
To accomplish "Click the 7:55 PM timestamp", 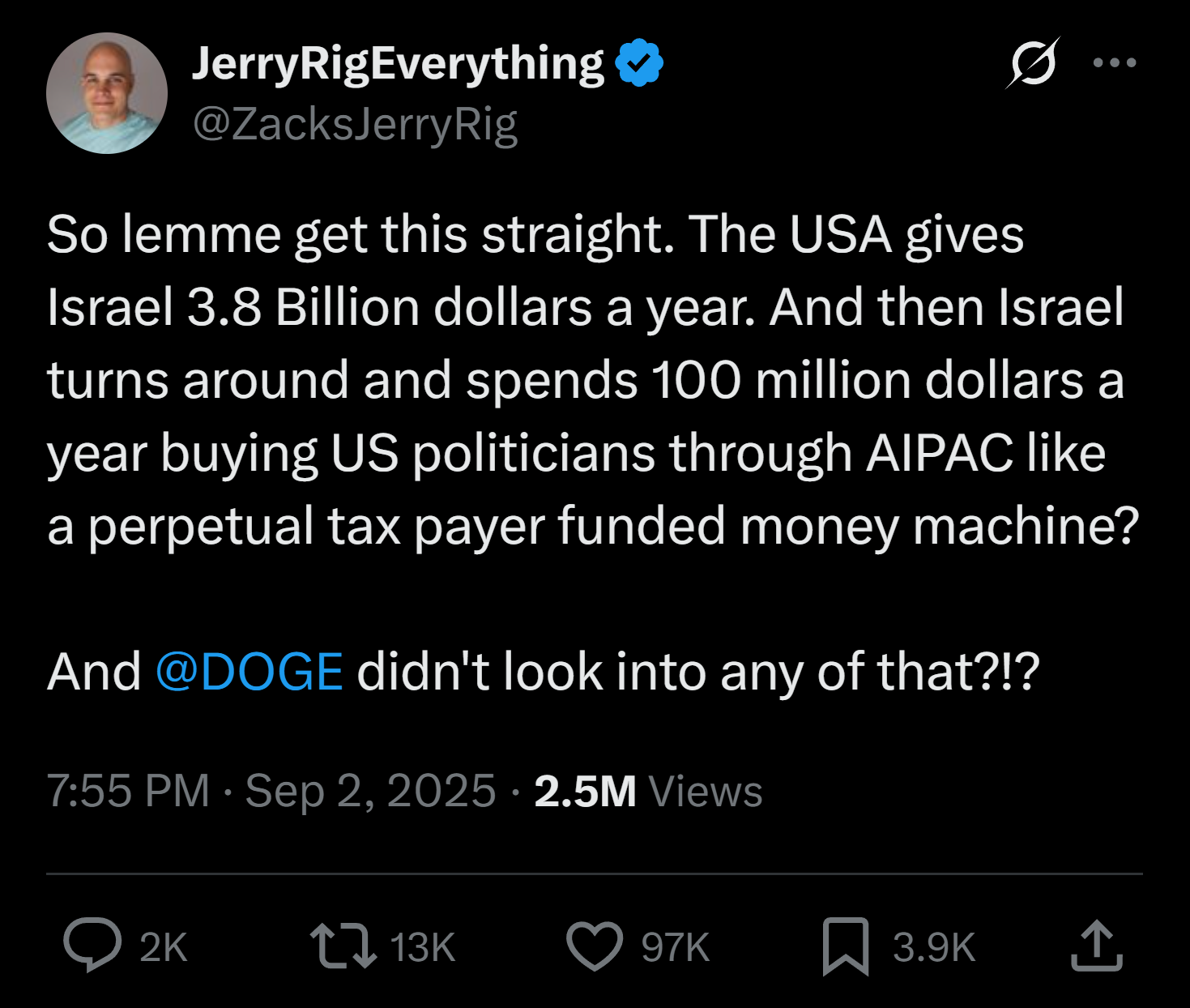I will click(128, 791).
